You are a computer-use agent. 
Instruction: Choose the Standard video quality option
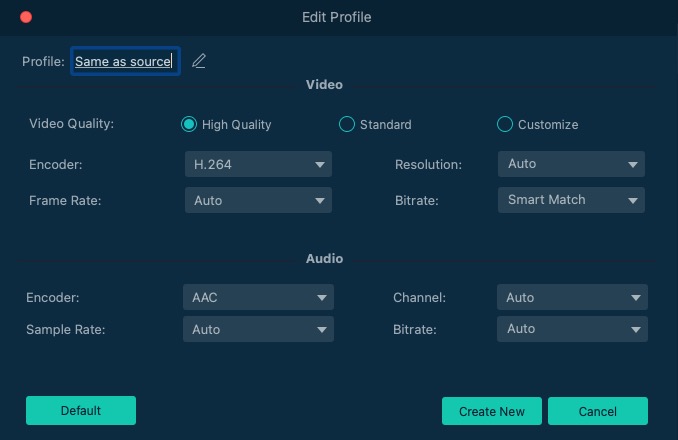coord(347,124)
